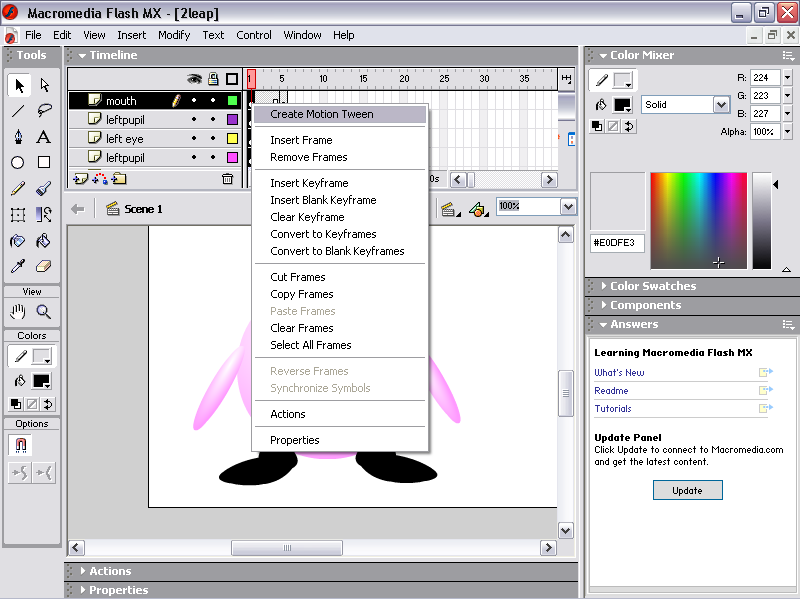Select the Arrow selection tool
This screenshot has height=600, width=800.
[x=18, y=86]
